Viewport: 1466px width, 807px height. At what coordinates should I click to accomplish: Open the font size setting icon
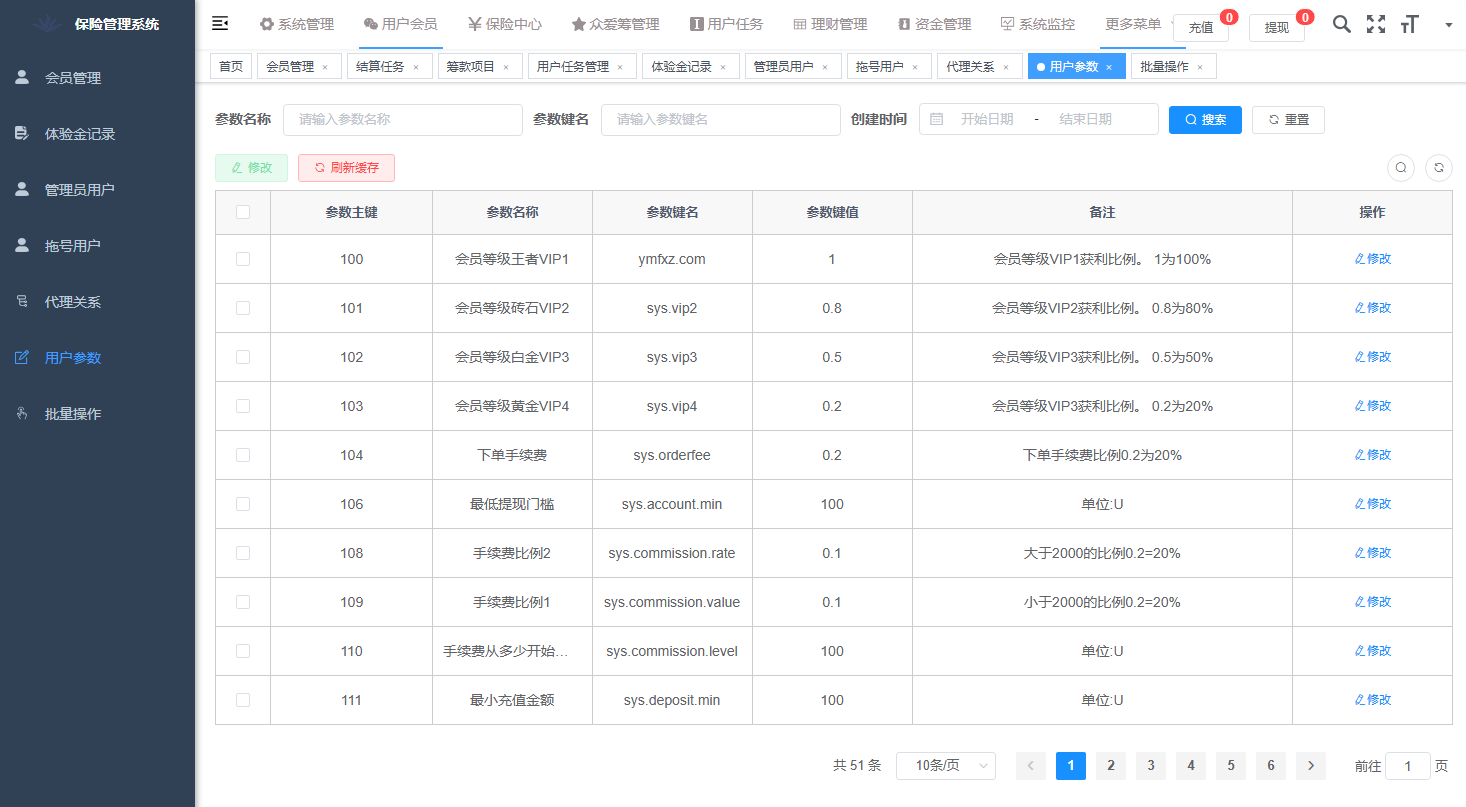[1410, 24]
